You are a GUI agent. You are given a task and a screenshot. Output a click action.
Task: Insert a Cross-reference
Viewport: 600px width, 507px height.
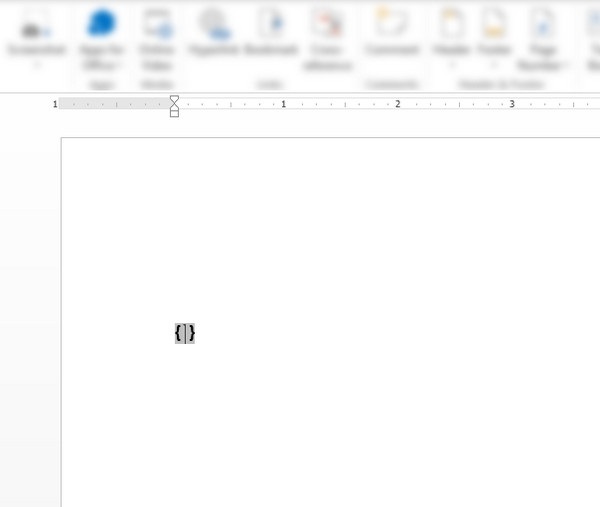tap(327, 24)
